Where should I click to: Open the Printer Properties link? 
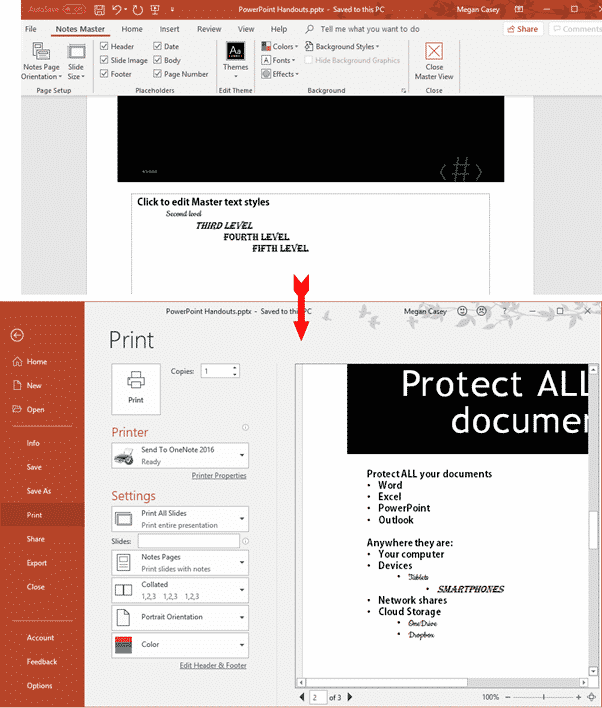[x=218, y=476]
